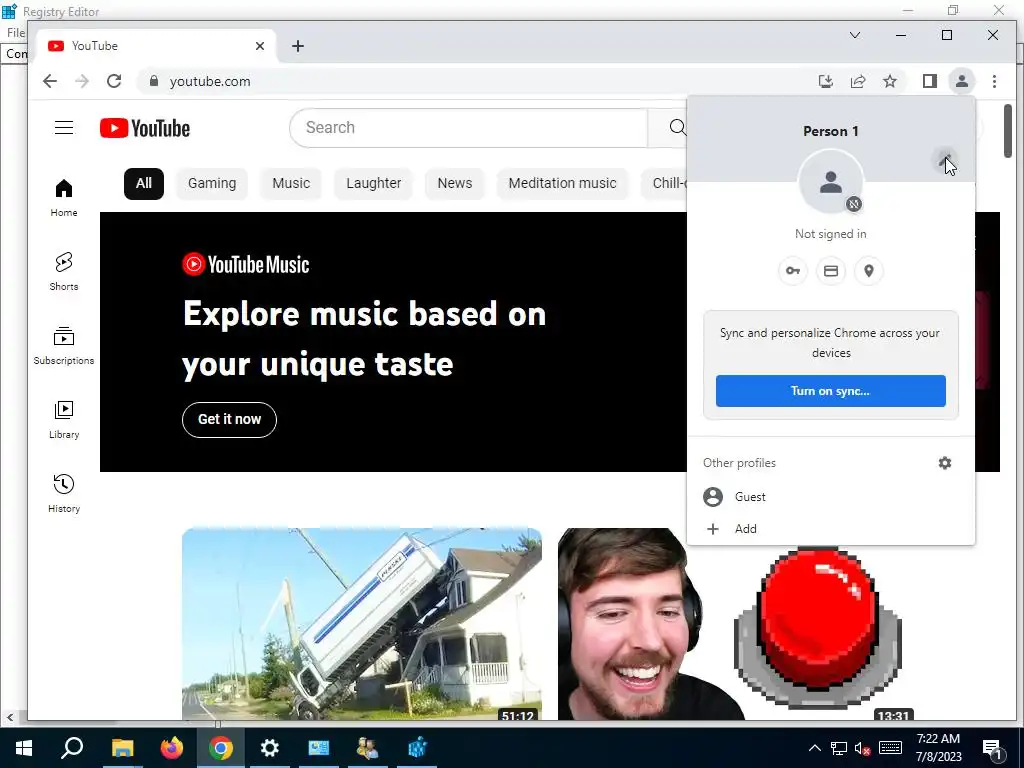Open Subscriptions in YouTube sidebar
The height and width of the screenshot is (768, 1024).
pyautogui.click(x=64, y=345)
